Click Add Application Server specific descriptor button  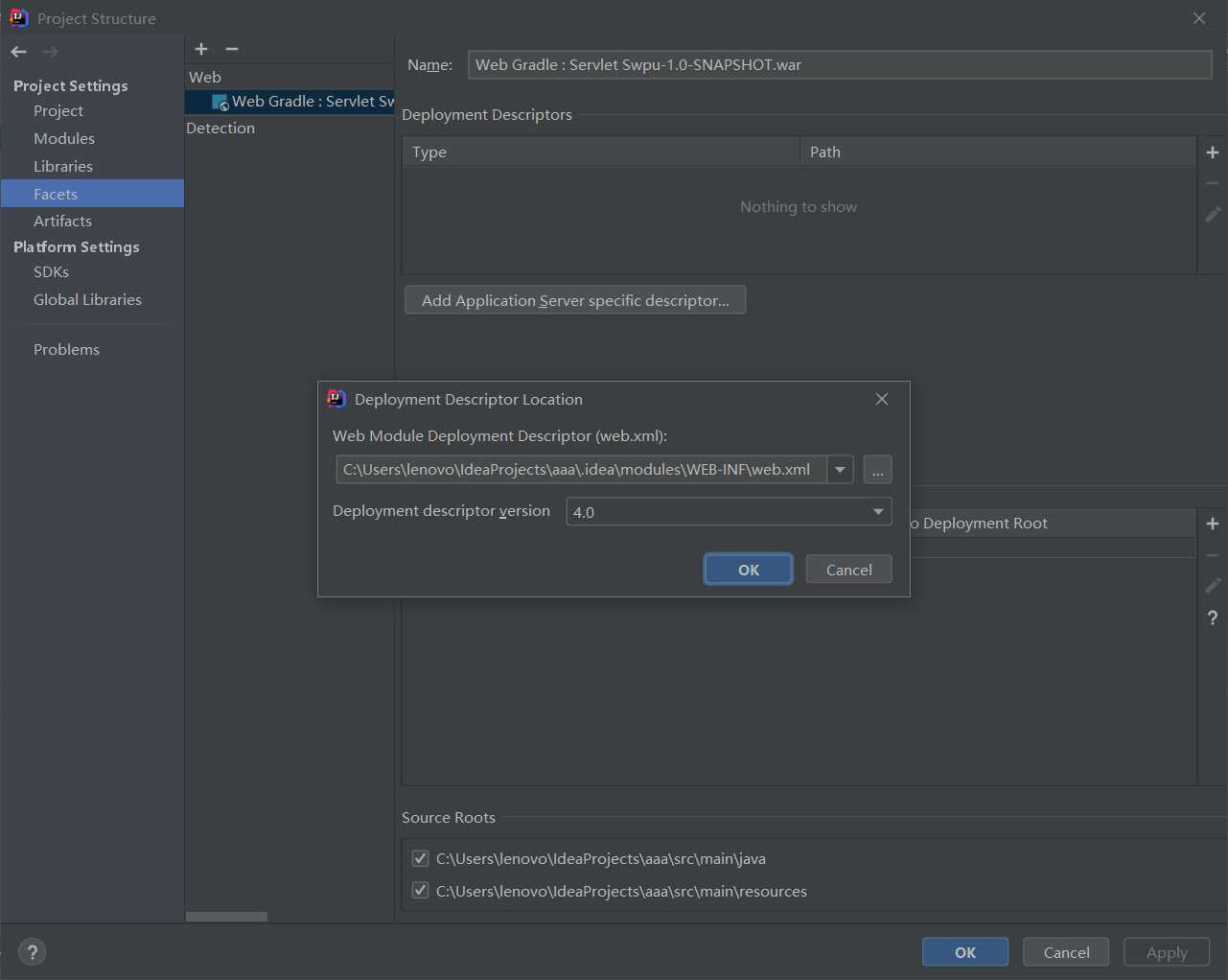575,300
